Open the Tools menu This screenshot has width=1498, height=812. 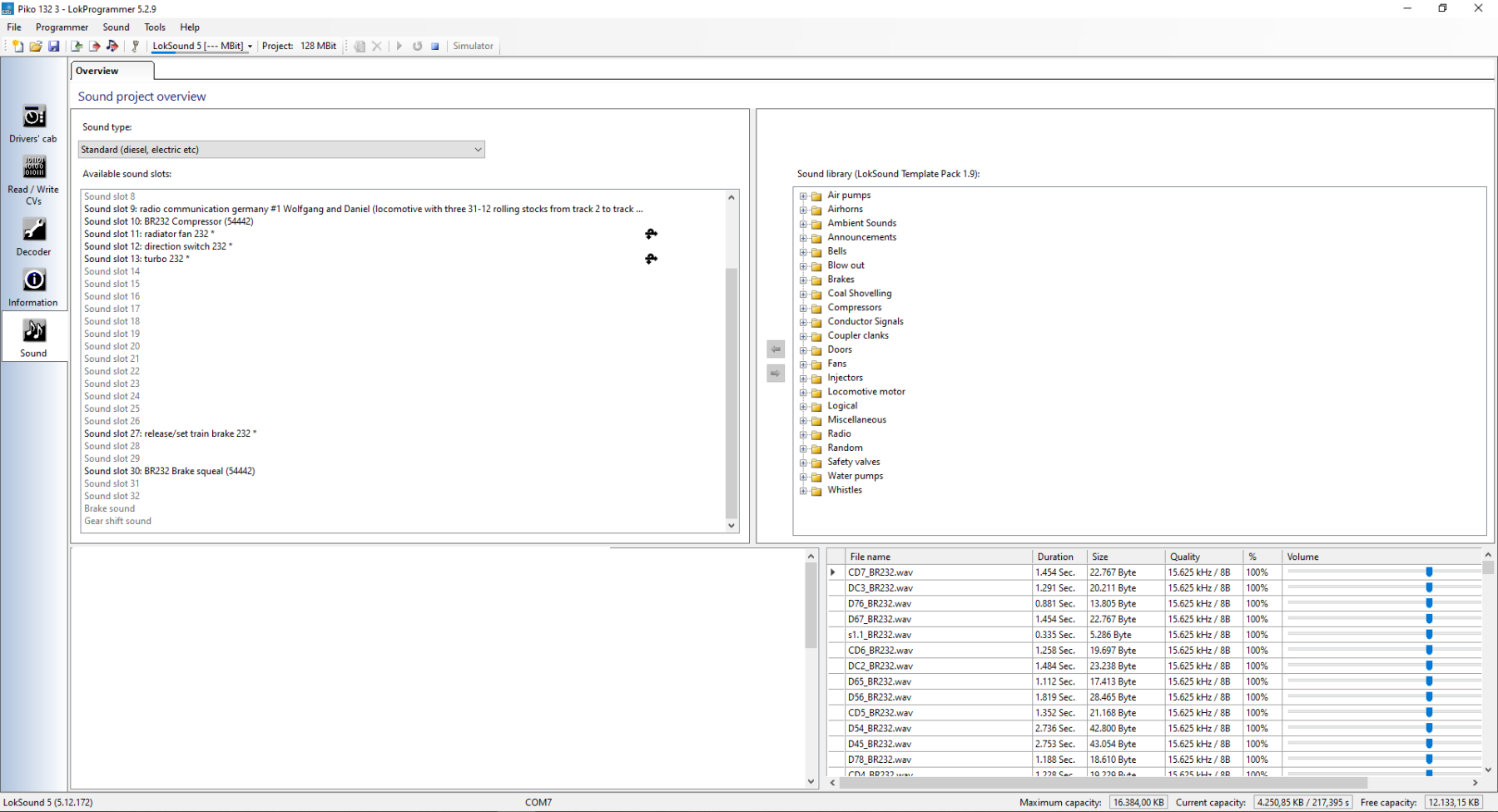(x=155, y=27)
